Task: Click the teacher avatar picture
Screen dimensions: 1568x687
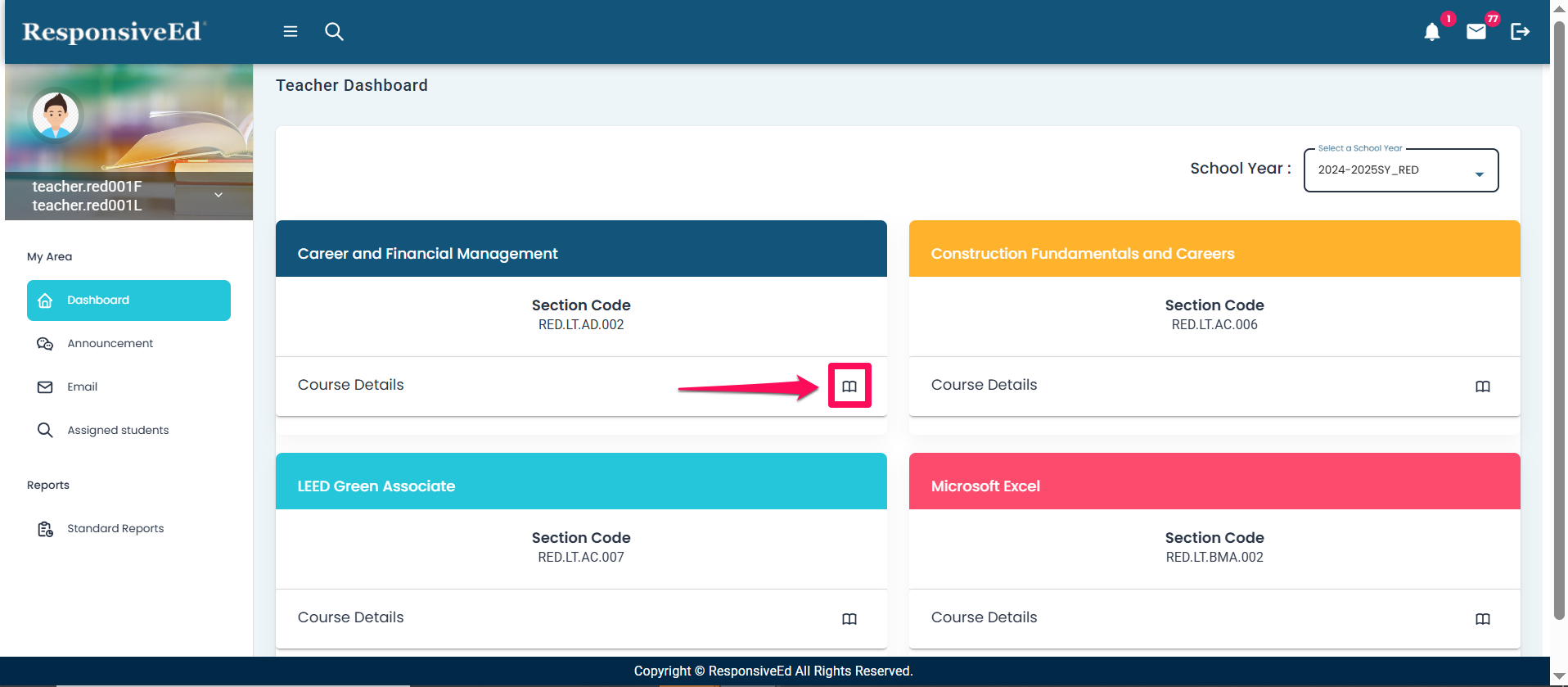Action: (56, 115)
